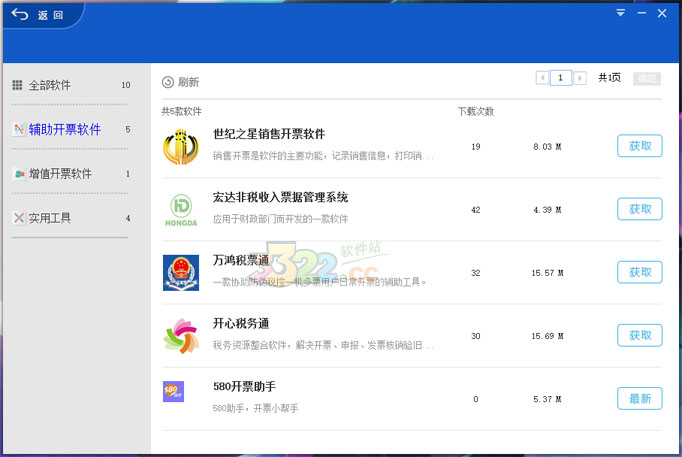Click the 万鸿税票通 emblem icon
This screenshot has width=682, height=457.
[181, 273]
